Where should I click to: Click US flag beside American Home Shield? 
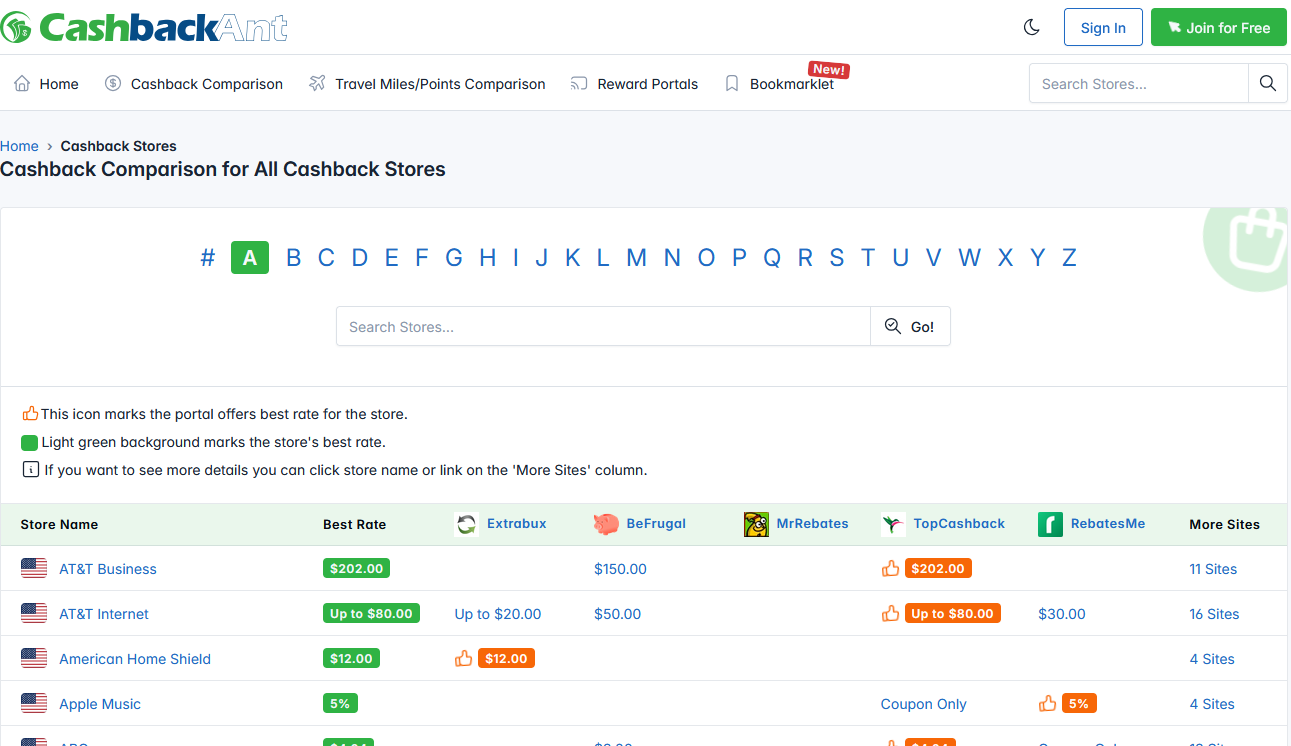point(34,658)
